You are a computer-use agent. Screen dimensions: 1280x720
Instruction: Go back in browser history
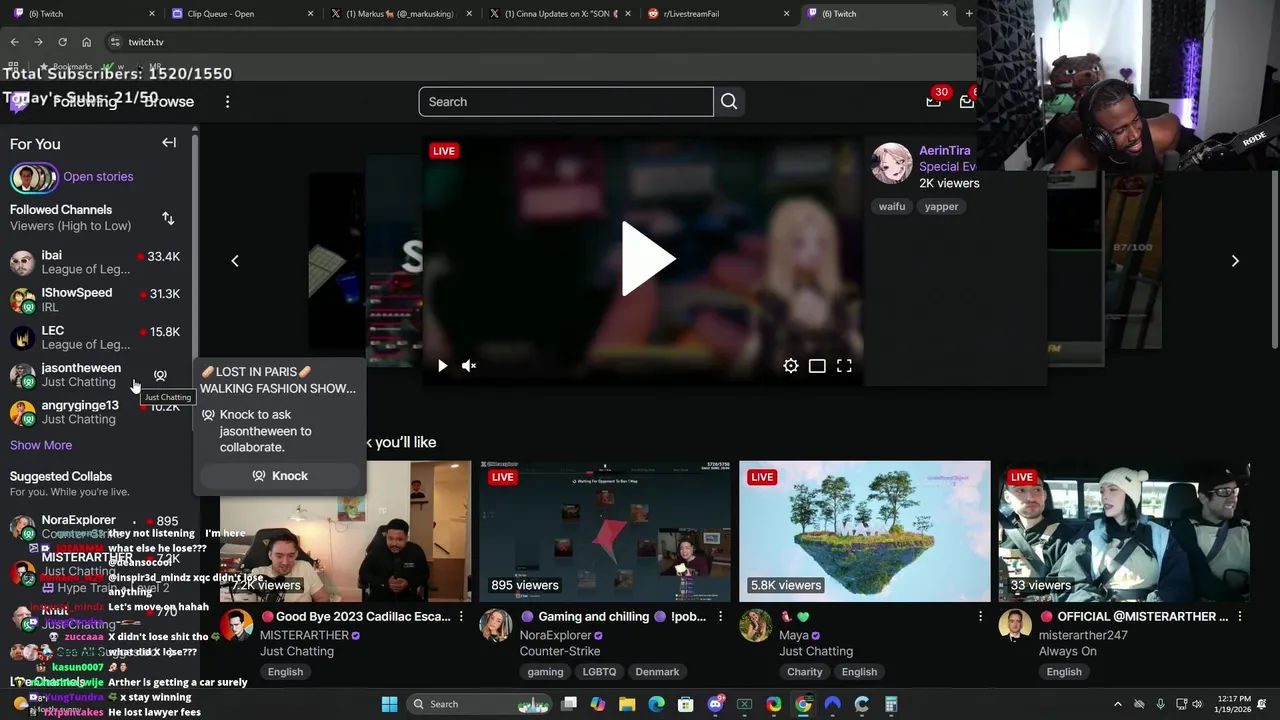click(14, 42)
